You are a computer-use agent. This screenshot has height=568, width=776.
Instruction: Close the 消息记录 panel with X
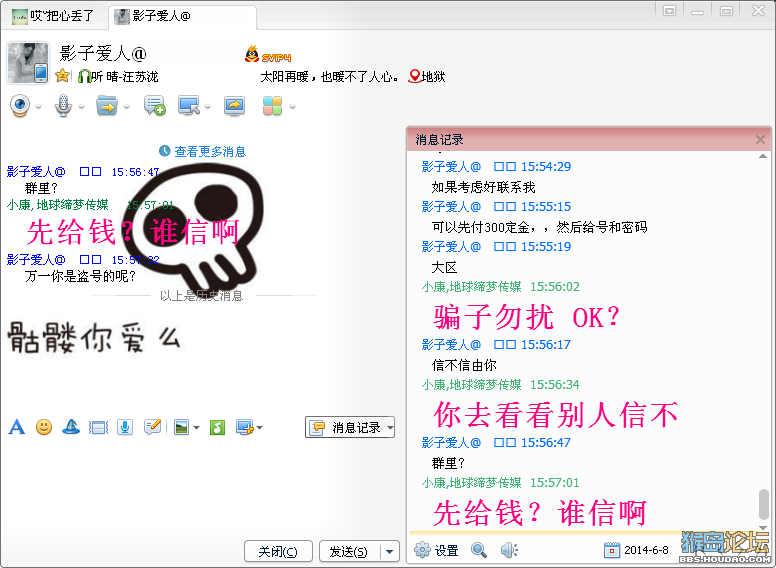click(760, 140)
